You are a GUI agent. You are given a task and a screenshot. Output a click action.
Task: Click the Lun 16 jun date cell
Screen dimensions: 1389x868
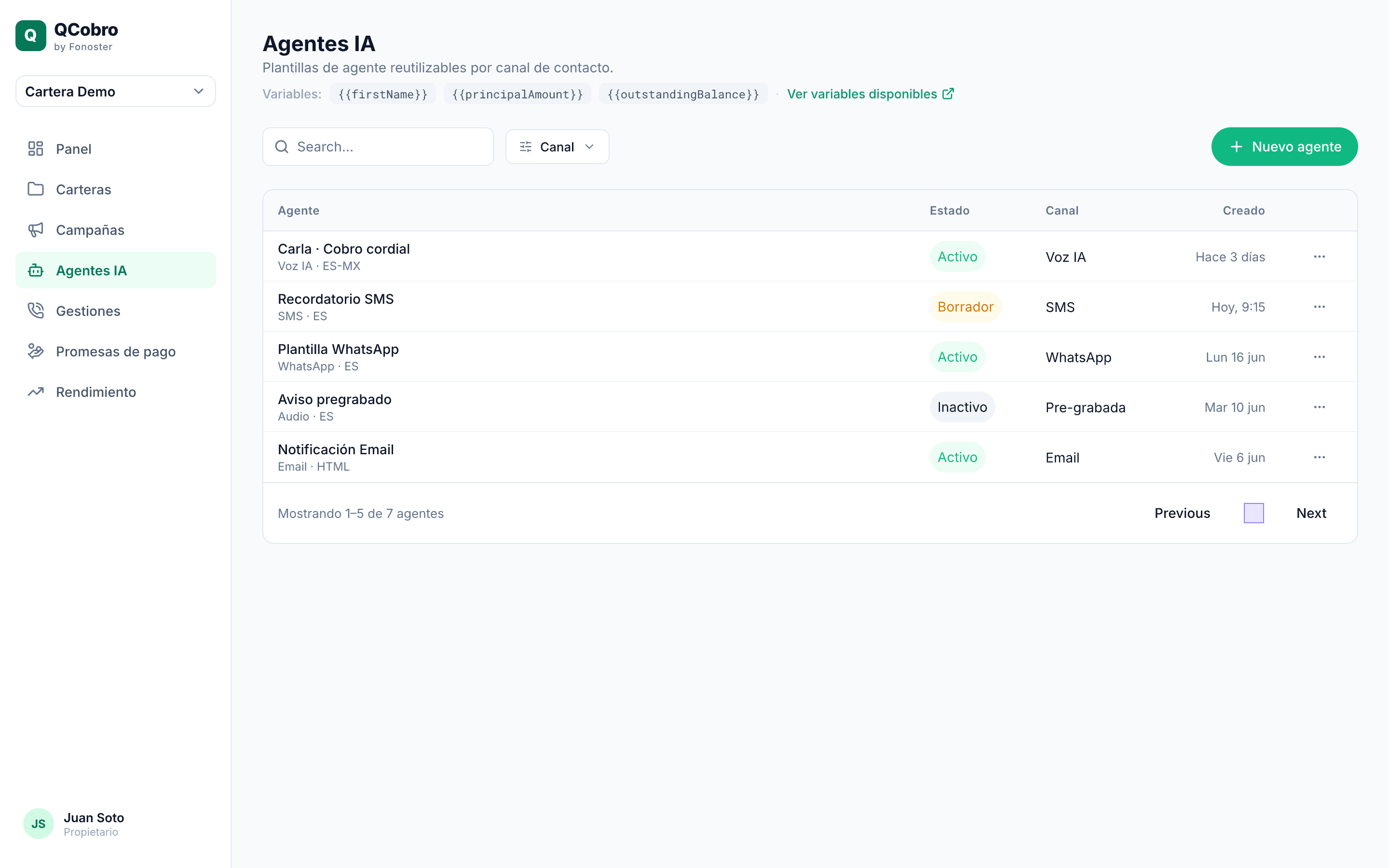1235,357
